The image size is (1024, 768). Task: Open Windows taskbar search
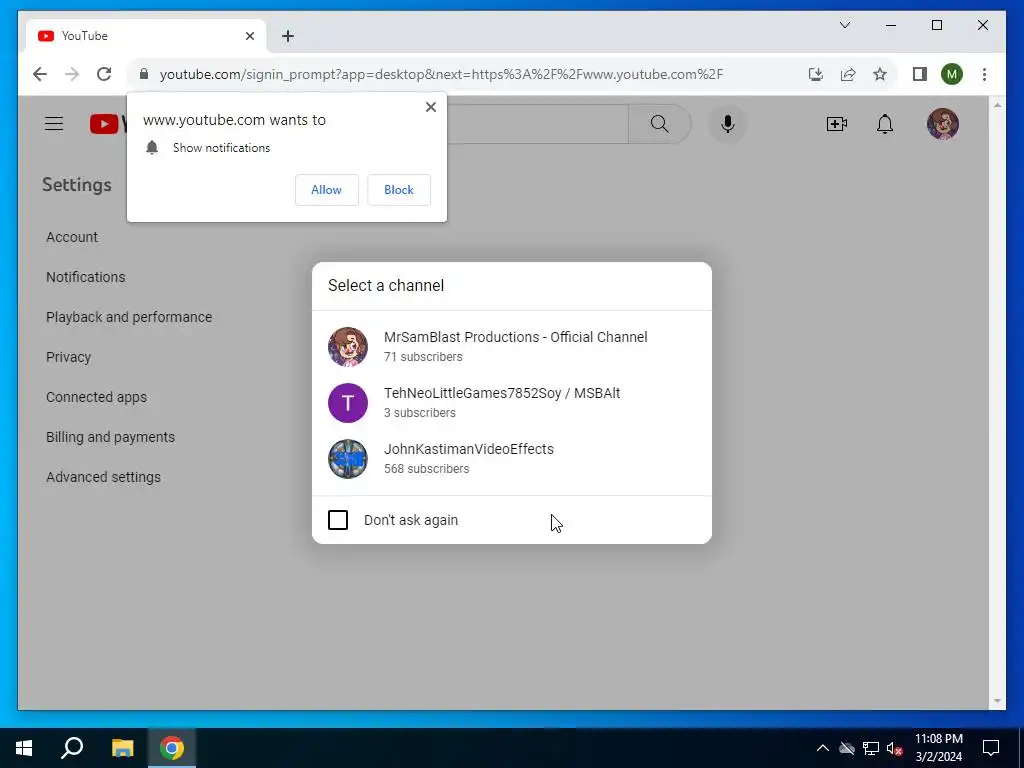72,748
